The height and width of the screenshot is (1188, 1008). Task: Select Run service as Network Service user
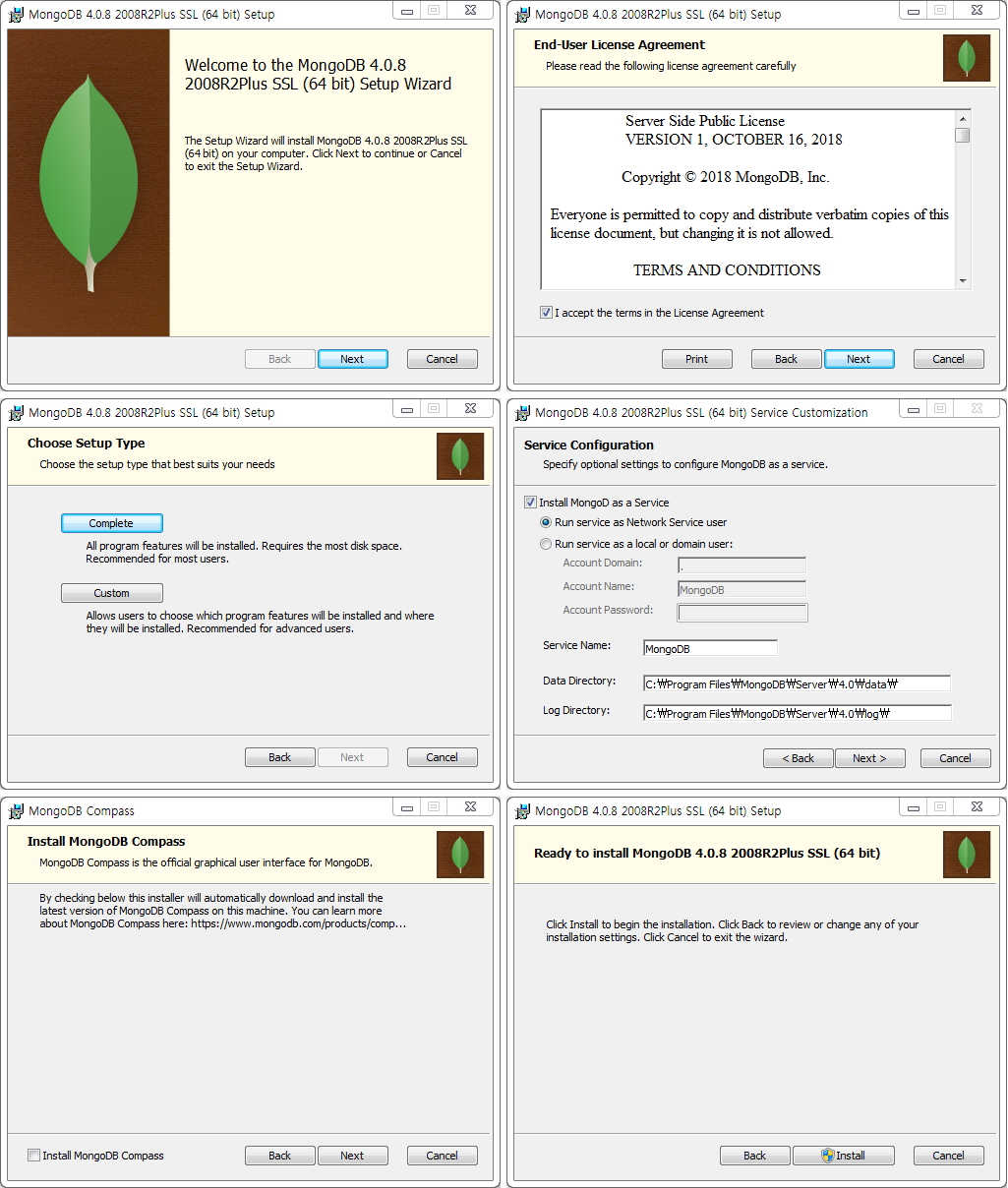tap(546, 523)
